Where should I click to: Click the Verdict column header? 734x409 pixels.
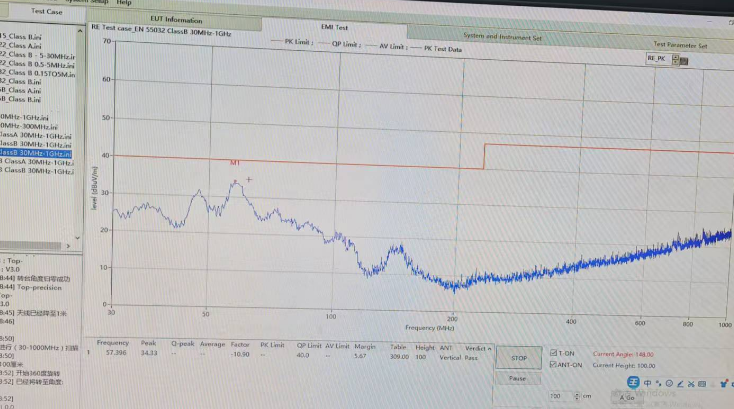tap(475, 349)
